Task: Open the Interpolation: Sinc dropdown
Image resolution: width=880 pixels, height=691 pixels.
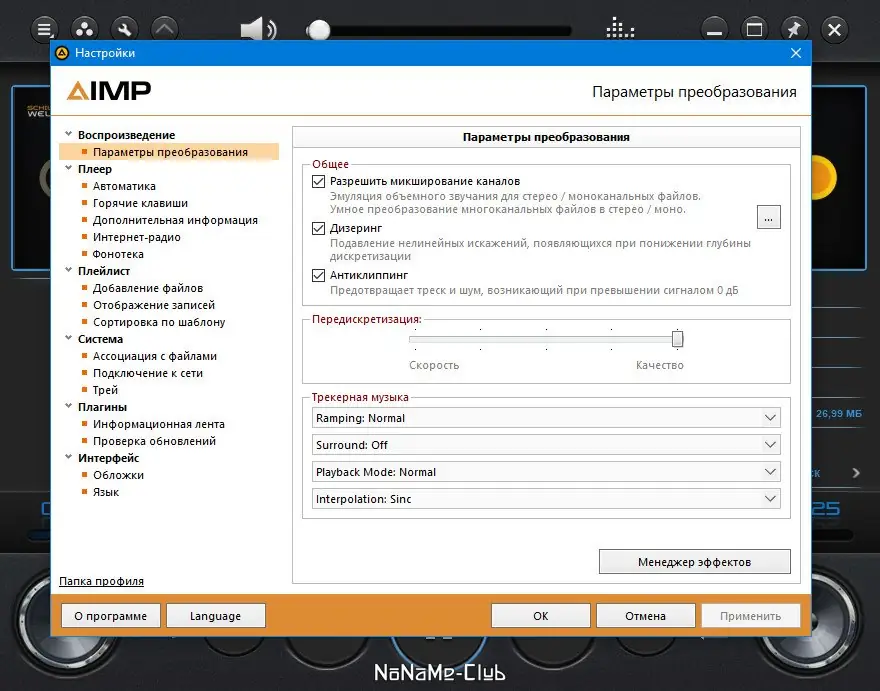Action: (546, 498)
